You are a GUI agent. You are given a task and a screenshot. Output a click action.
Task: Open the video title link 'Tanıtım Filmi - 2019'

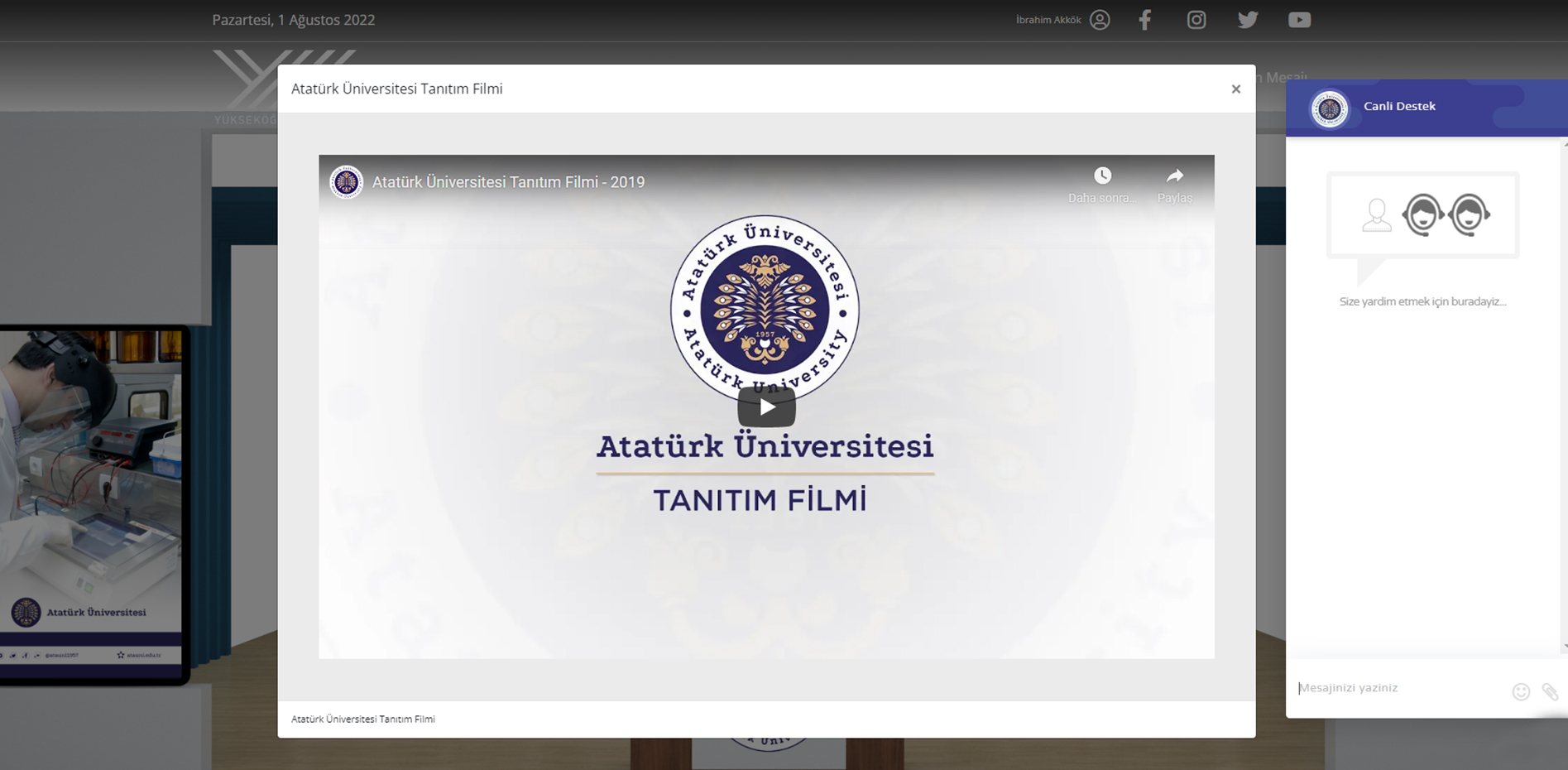pyautogui.click(x=508, y=182)
